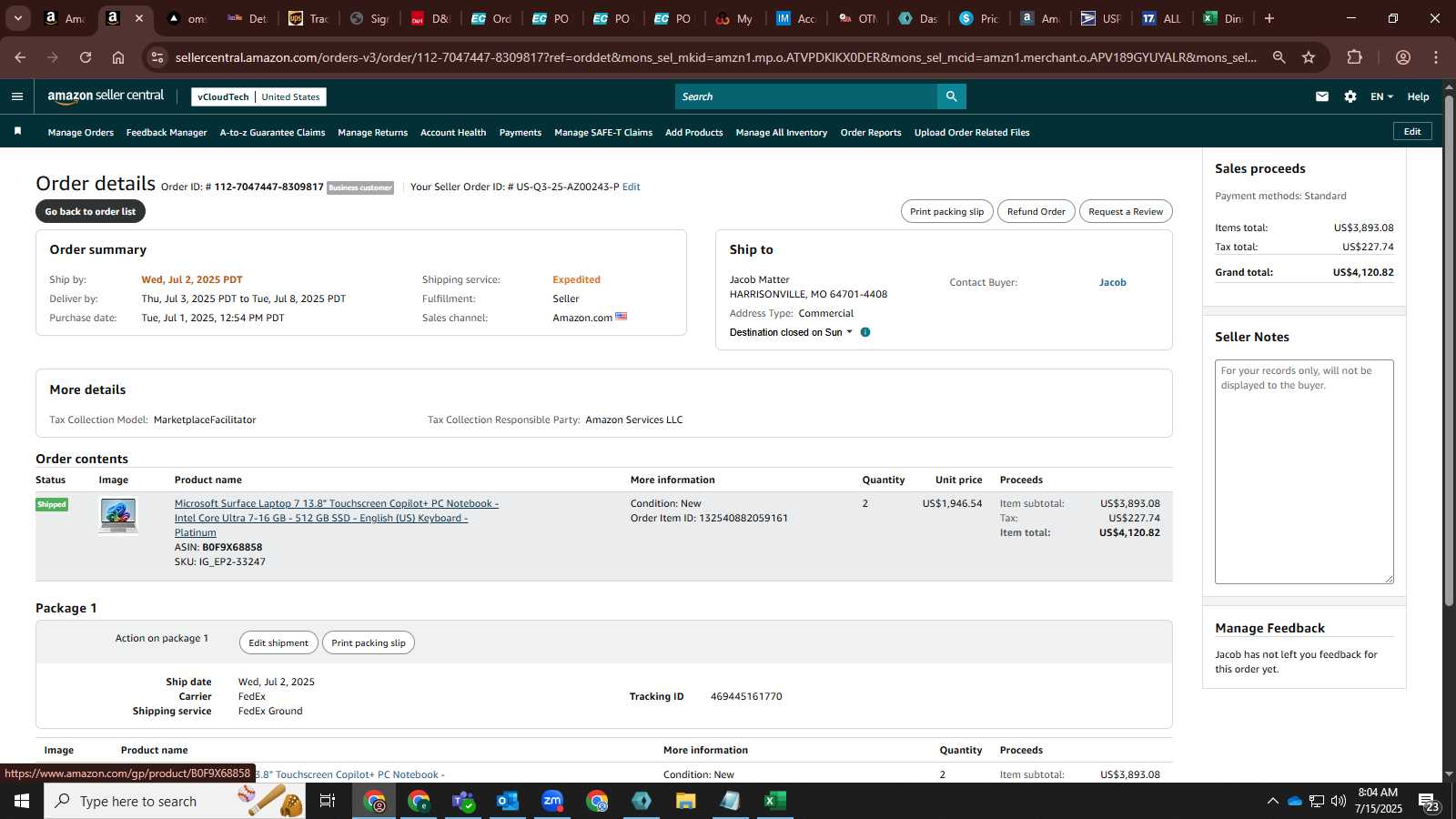
Task: Open Feedback Manager menu item
Action: pyautogui.click(x=167, y=132)
